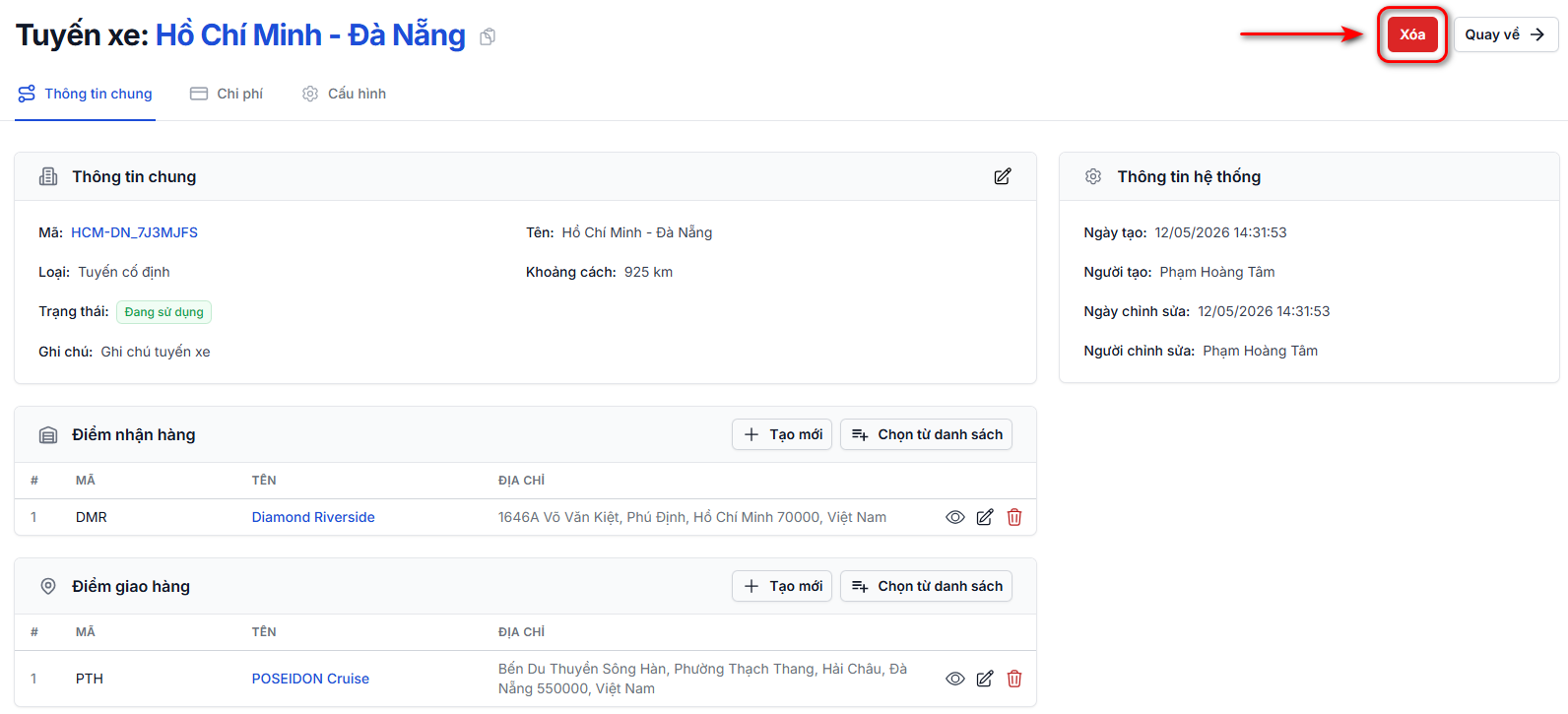Click the Đang sử dụng status badge
The width and height of the screenshot is (1568, 714).
coord(163,312)
